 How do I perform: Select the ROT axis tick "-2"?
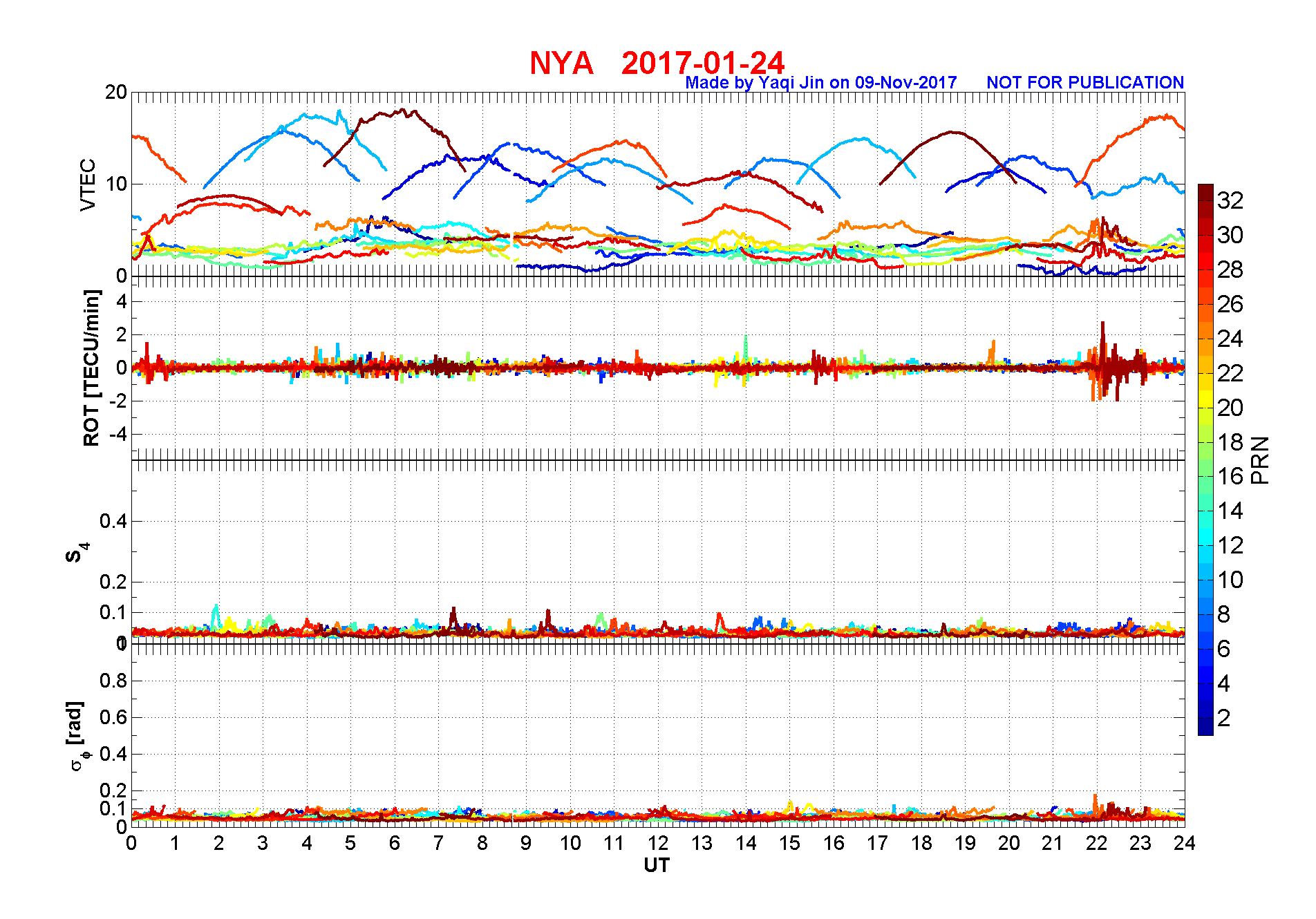coord(118,401)
